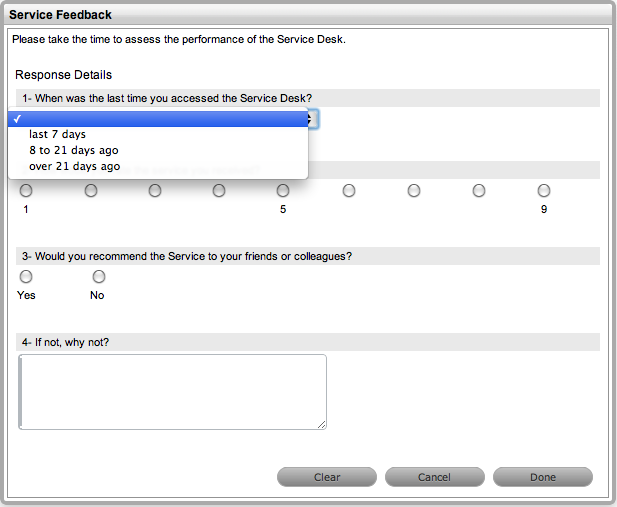
Task: Pick 'over 21 days ago' option
Action: pos(74,166)
